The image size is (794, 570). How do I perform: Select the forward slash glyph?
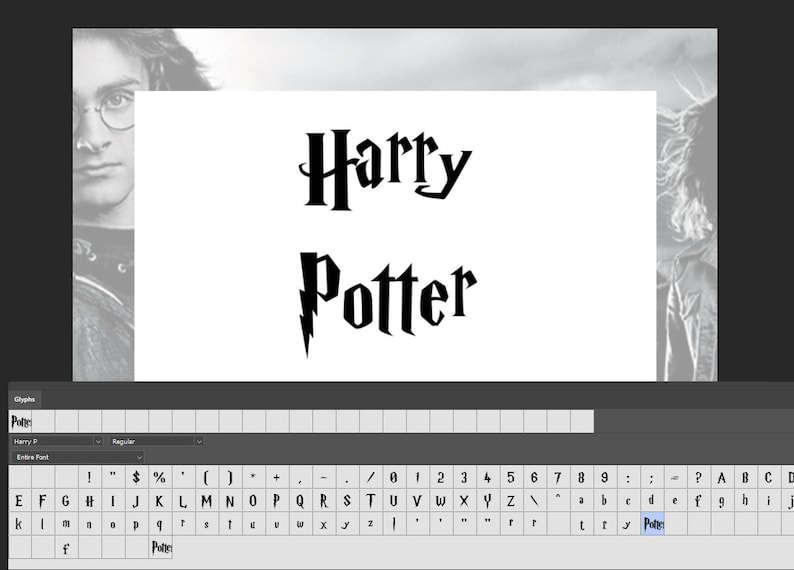(370, 477)
